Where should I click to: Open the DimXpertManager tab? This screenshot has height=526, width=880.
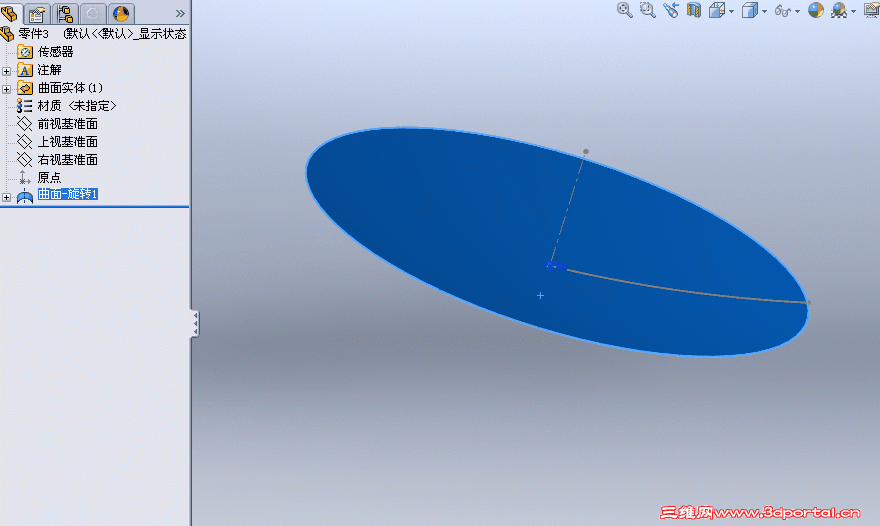pyautogui.click(x=93, y=13)
